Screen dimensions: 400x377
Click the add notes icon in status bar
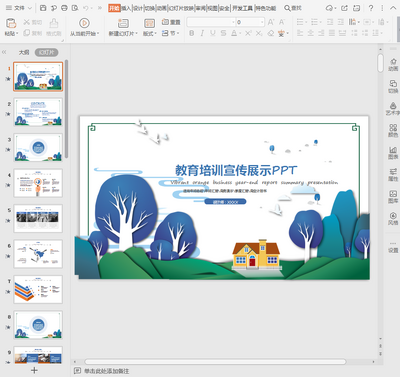pyautogui.click(x=77, y=371)
